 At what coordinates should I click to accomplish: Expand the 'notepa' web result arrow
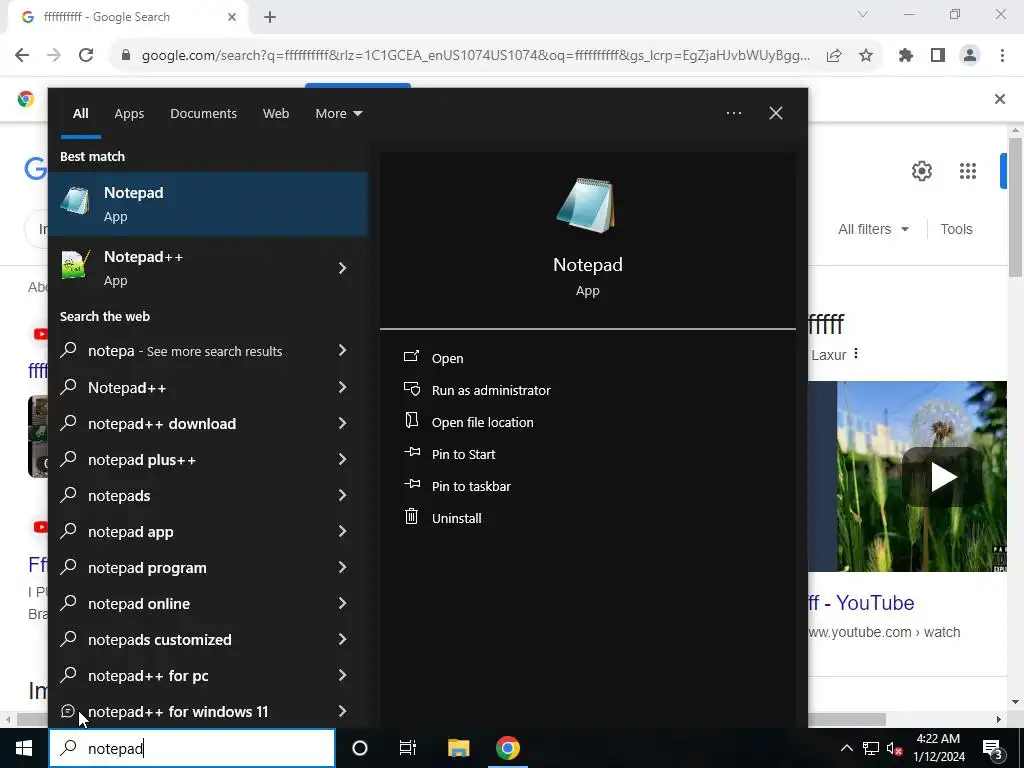point(342,351)
